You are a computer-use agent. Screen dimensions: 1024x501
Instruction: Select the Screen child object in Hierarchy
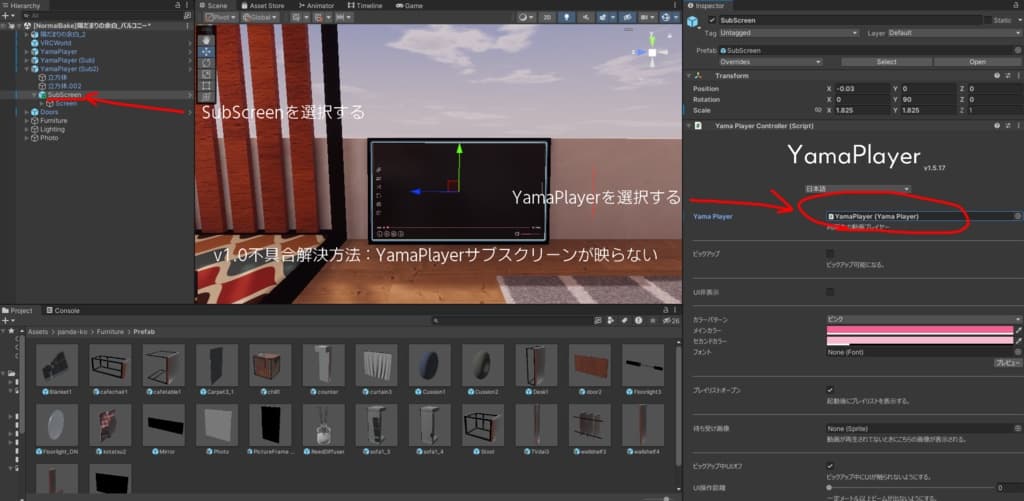66,103
